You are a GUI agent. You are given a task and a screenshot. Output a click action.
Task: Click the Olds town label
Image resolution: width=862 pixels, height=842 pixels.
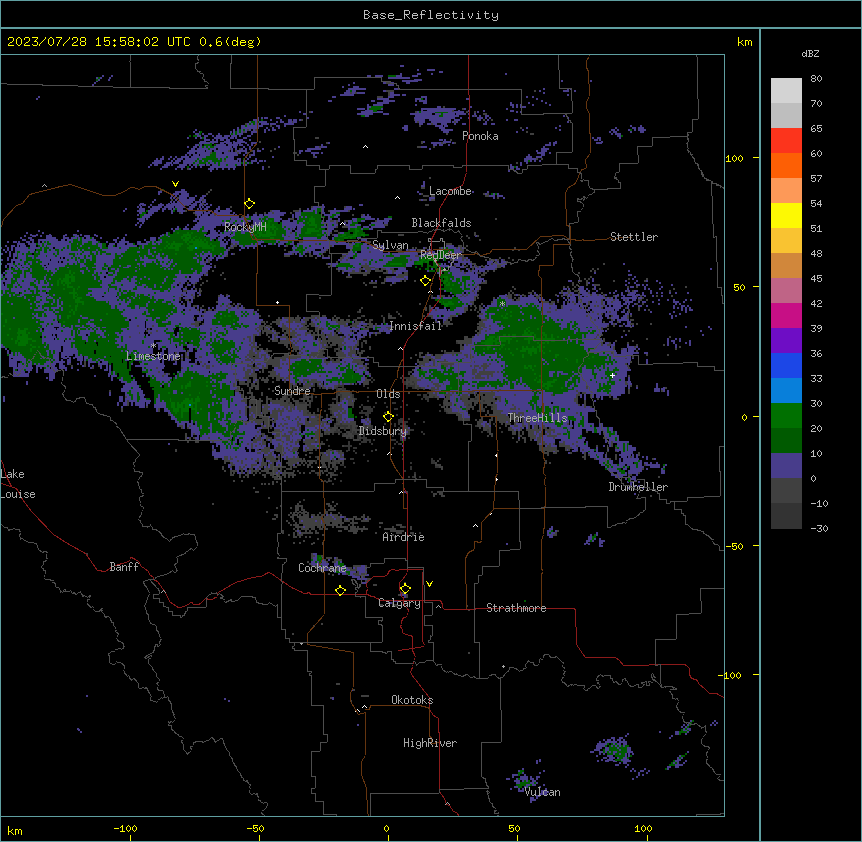point(388,394)
